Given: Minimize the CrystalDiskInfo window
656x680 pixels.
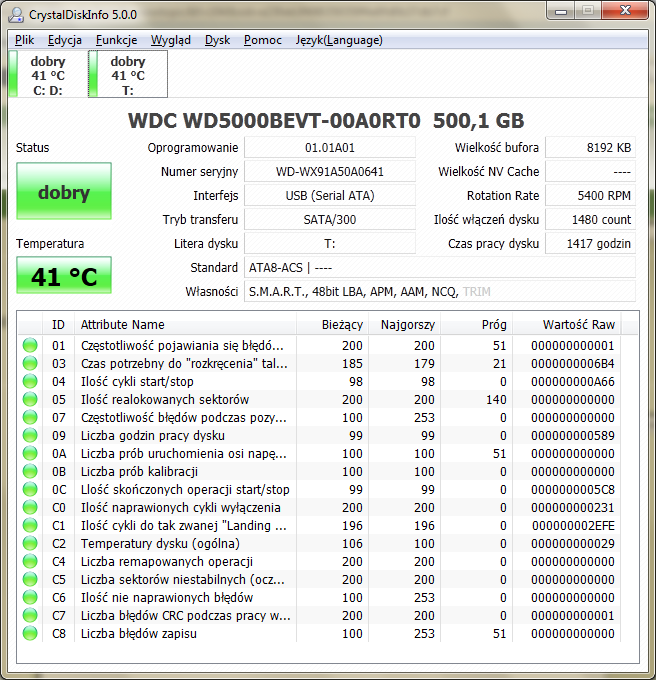Looking at the screenshot, I should click(x=561, y=11).
